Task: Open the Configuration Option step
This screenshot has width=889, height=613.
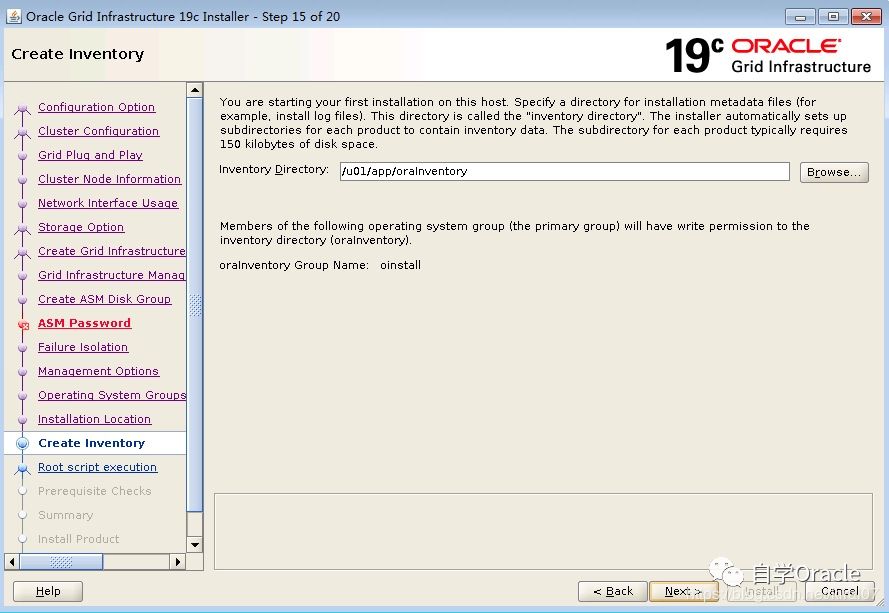Action: [96, 107]
